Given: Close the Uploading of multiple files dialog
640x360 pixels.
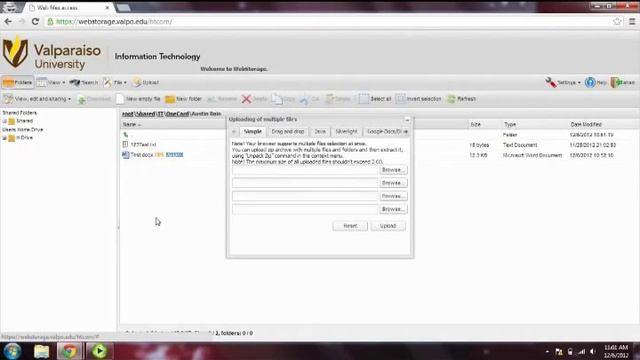Looking at the screenshot, I should point(407,120).
